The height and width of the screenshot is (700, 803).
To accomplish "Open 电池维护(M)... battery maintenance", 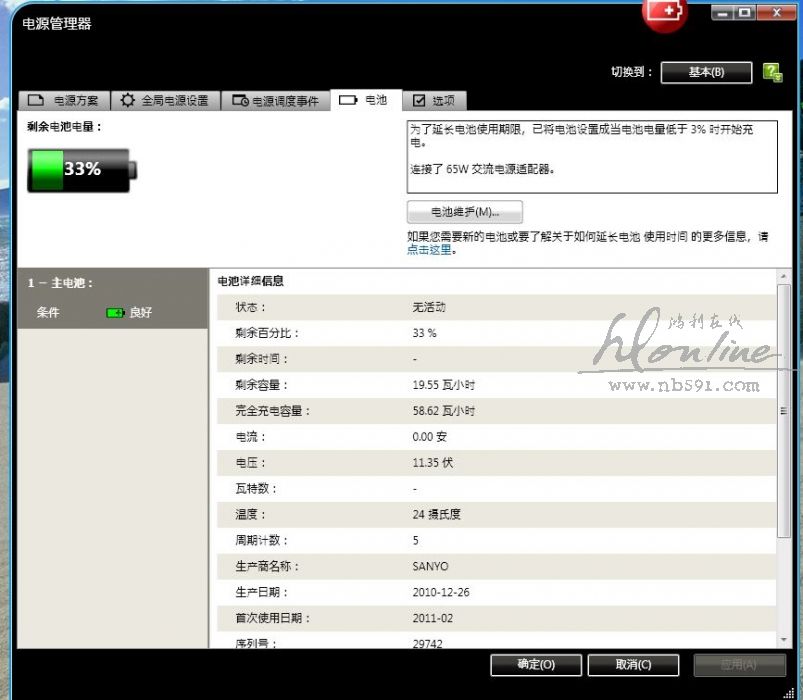I will click(x=464, y=212).
